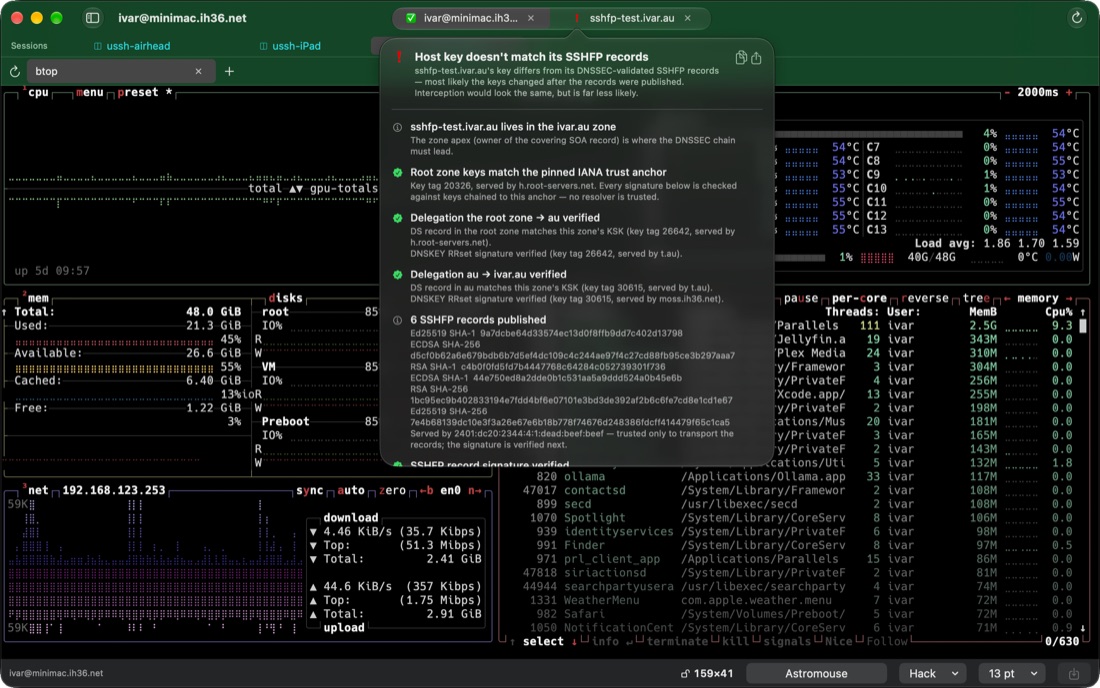Click the red exclamation host key warning icon
The height and width of the screenshot is (688, 1100).
pos(399,57)
